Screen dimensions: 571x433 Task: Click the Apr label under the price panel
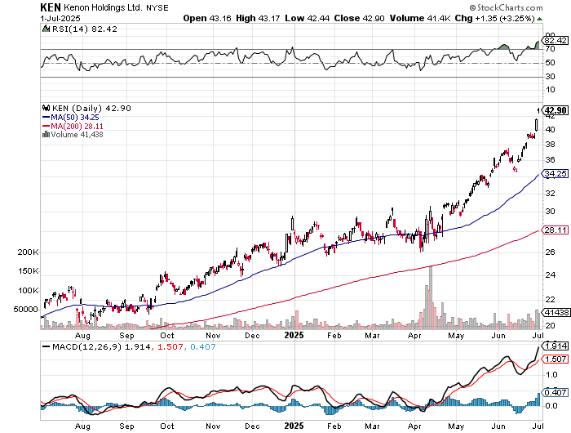tap(415, 335)
